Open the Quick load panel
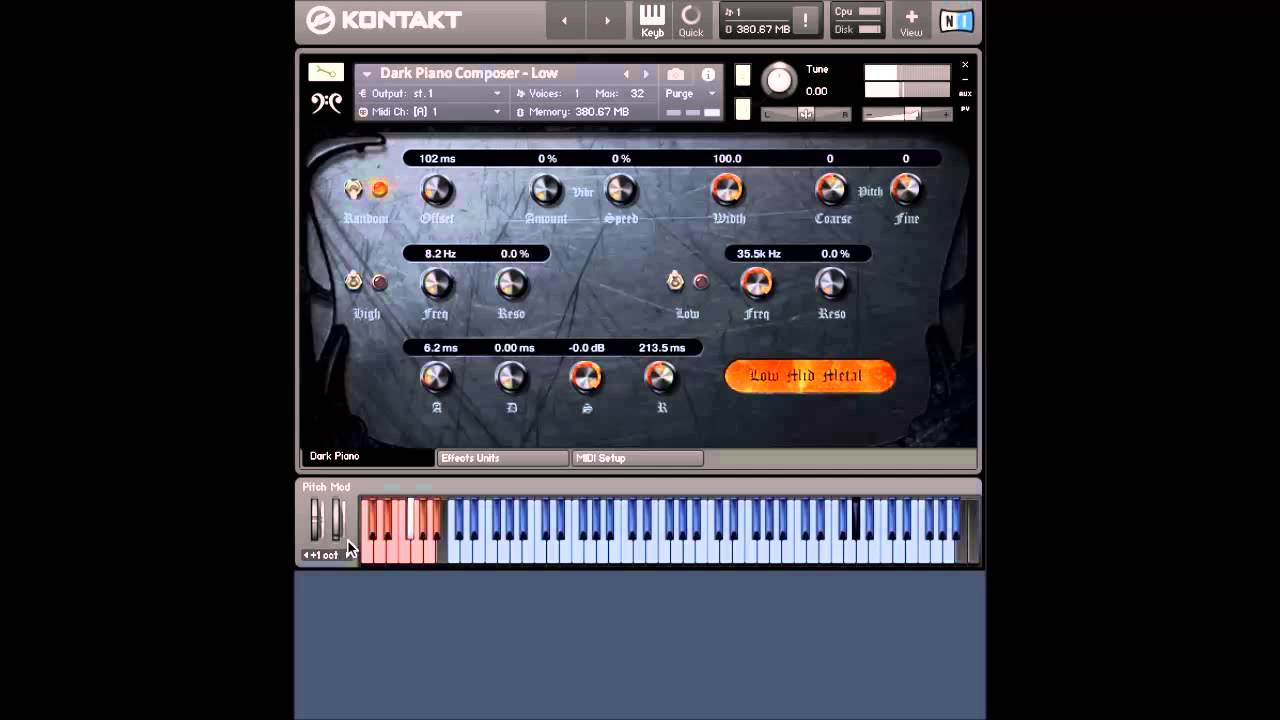The width and height of the screenshot is (1280, 720). [x=691, y=21]
